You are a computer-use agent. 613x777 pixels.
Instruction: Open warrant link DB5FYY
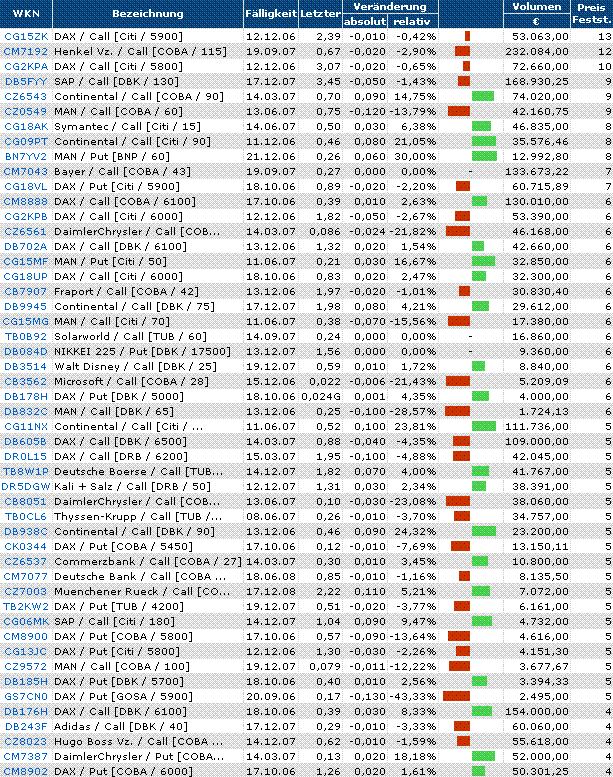click(26, 82)
